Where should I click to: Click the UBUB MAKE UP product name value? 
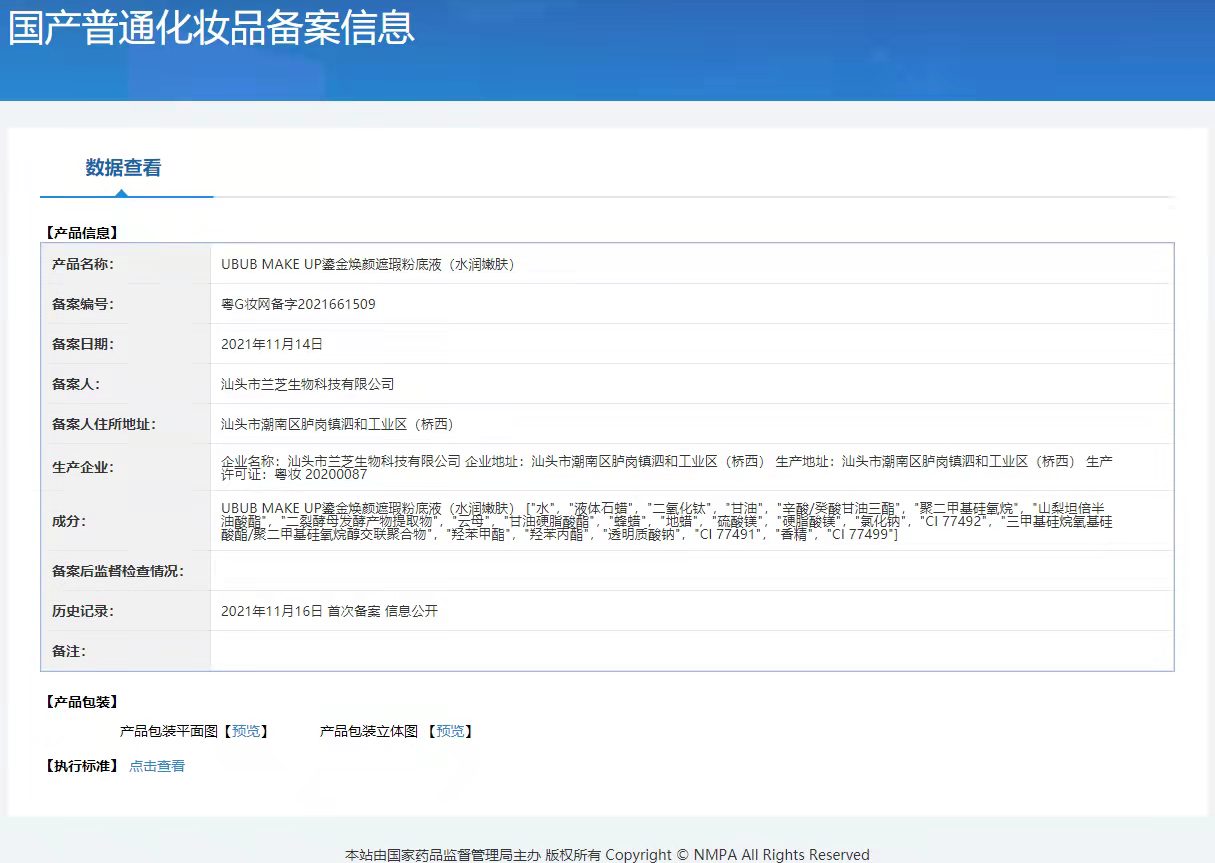point(367,264)
